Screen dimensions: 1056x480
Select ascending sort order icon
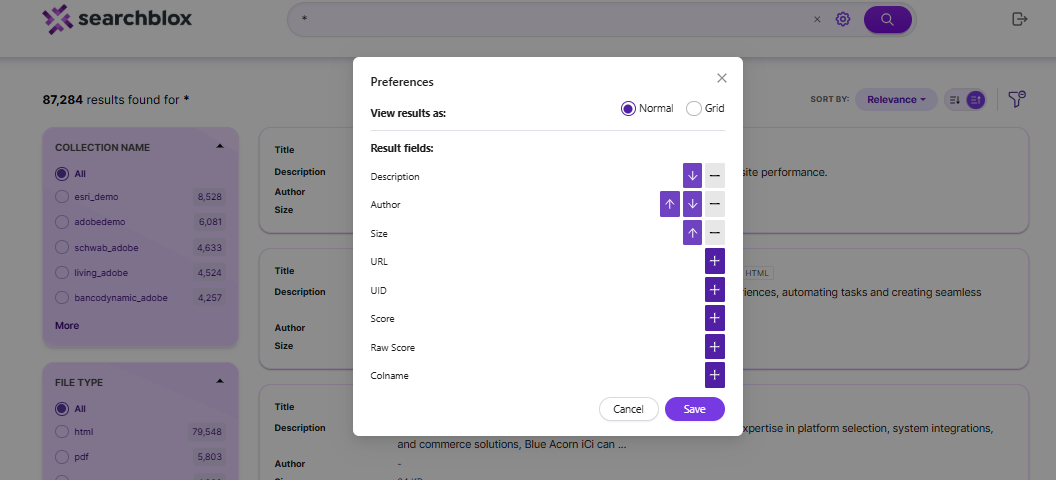click(x=975, y=100)
